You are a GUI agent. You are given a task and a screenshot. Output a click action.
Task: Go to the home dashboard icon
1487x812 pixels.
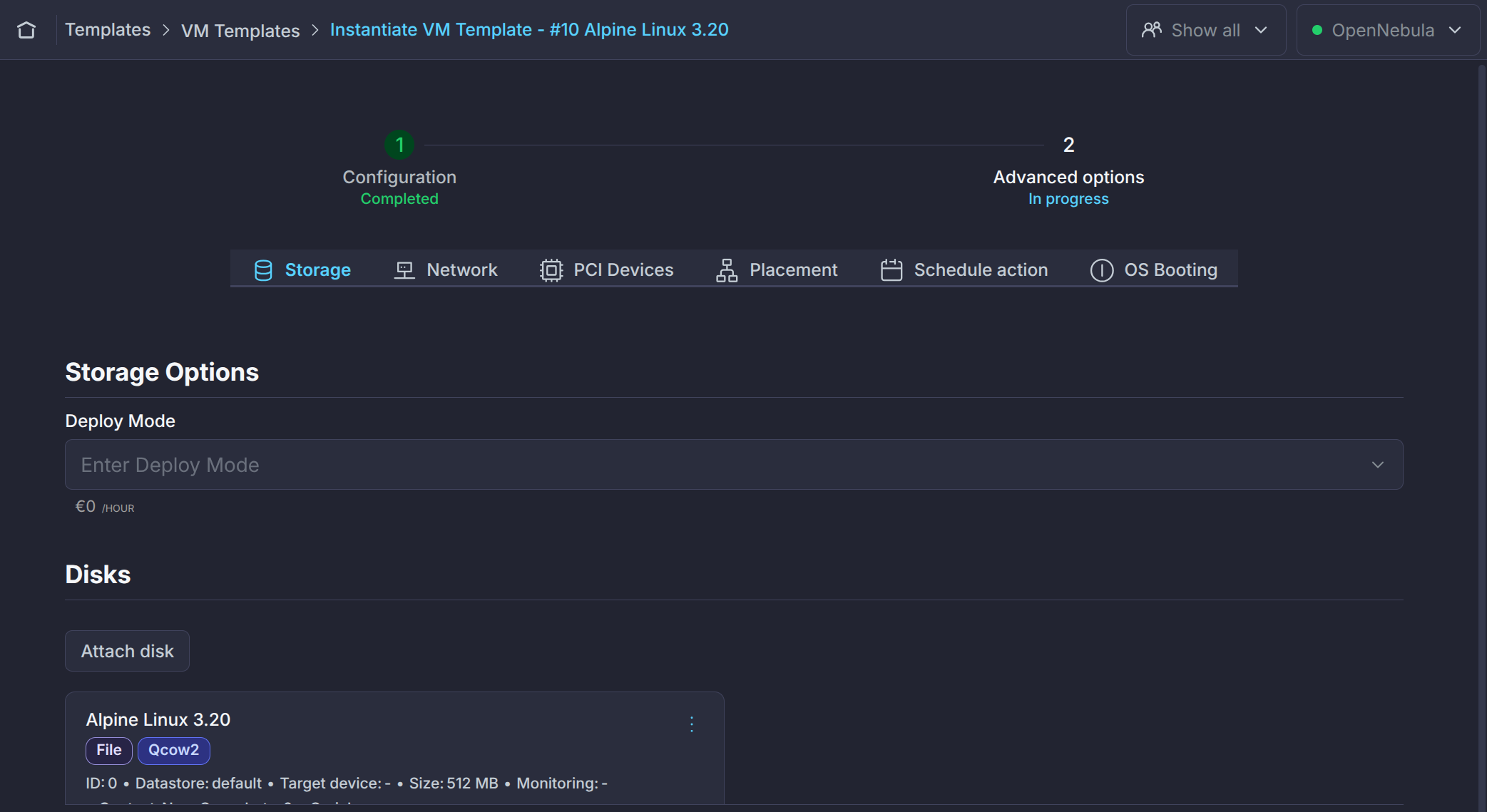[26, 30]
